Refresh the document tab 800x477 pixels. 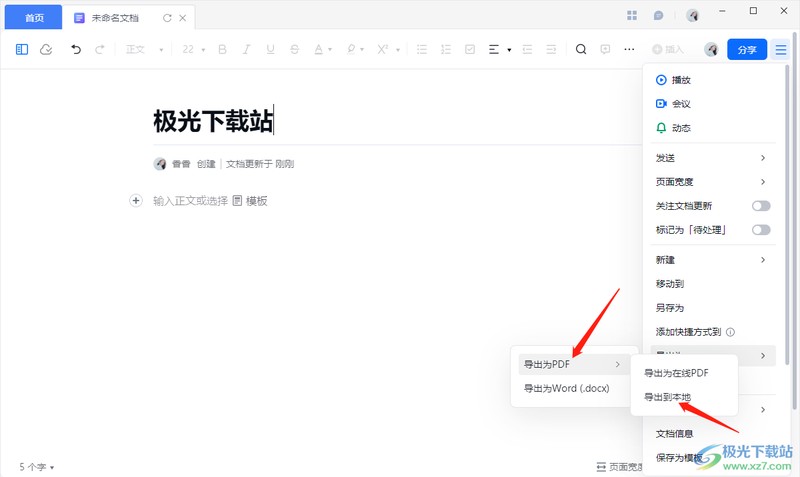pyautogui.click(x=167, y=18)
